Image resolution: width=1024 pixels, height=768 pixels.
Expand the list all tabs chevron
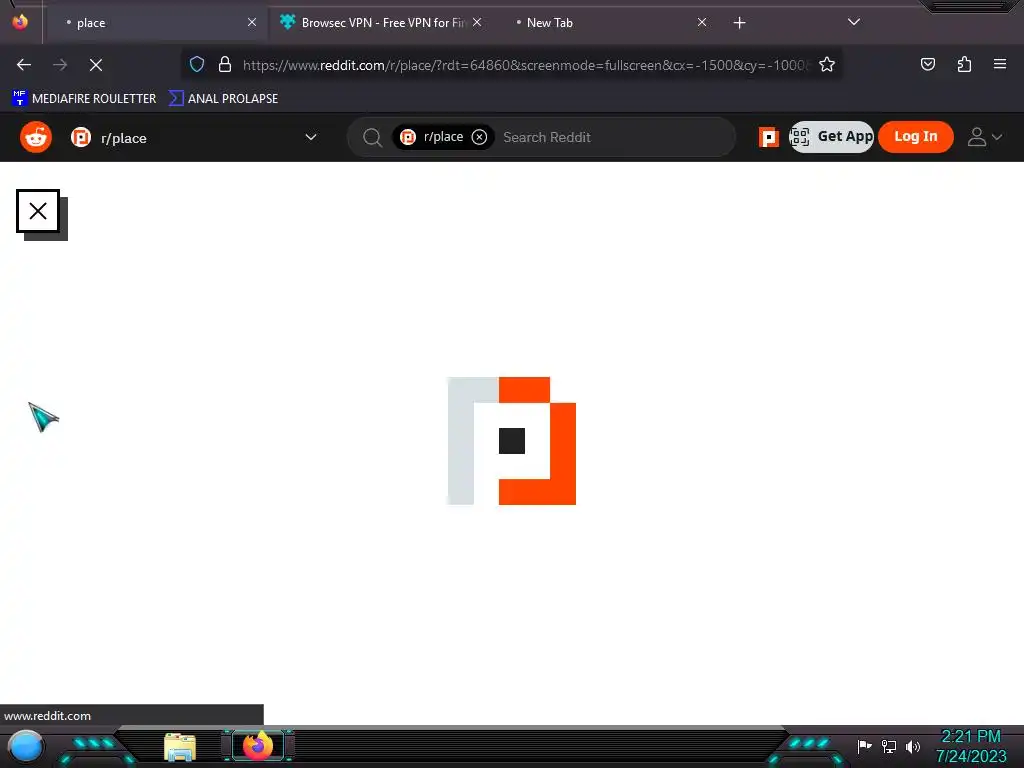tap(854, 22)
